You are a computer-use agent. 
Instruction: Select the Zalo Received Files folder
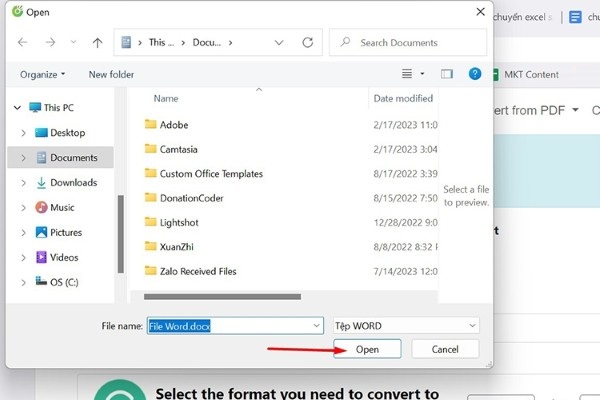click(x=191, y=271)
